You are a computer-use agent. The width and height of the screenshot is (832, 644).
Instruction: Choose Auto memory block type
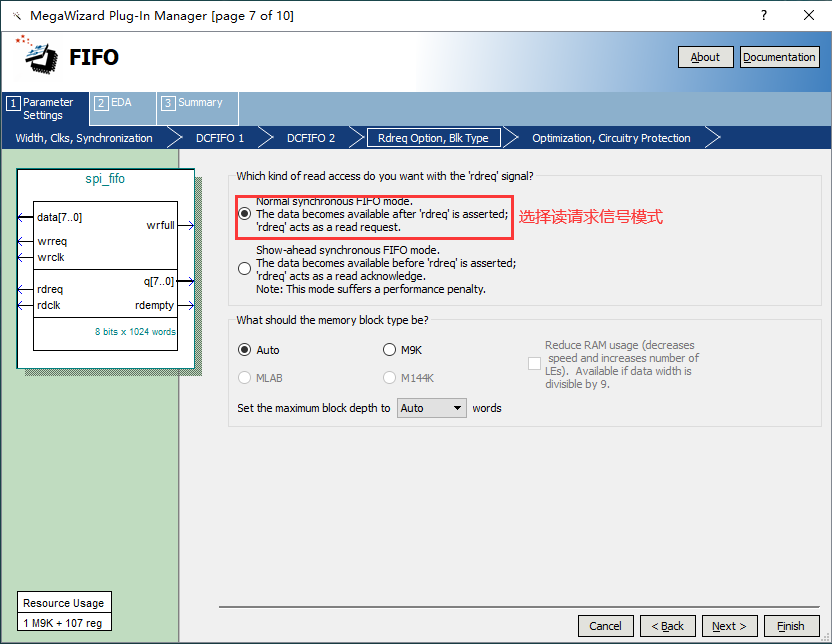245,350
